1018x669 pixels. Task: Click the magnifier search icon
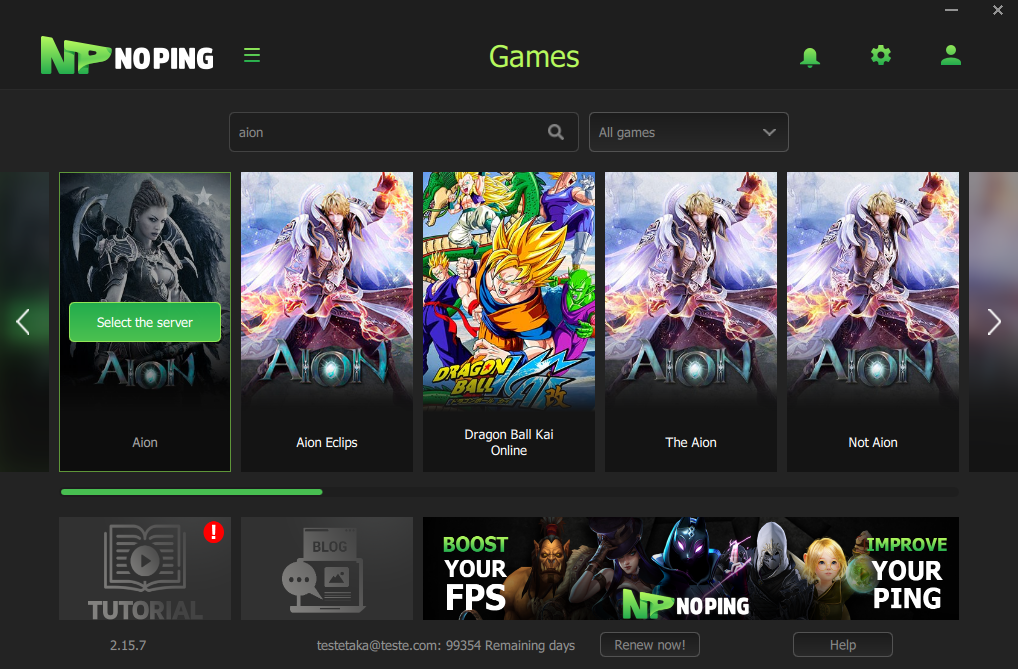[556, 132]
